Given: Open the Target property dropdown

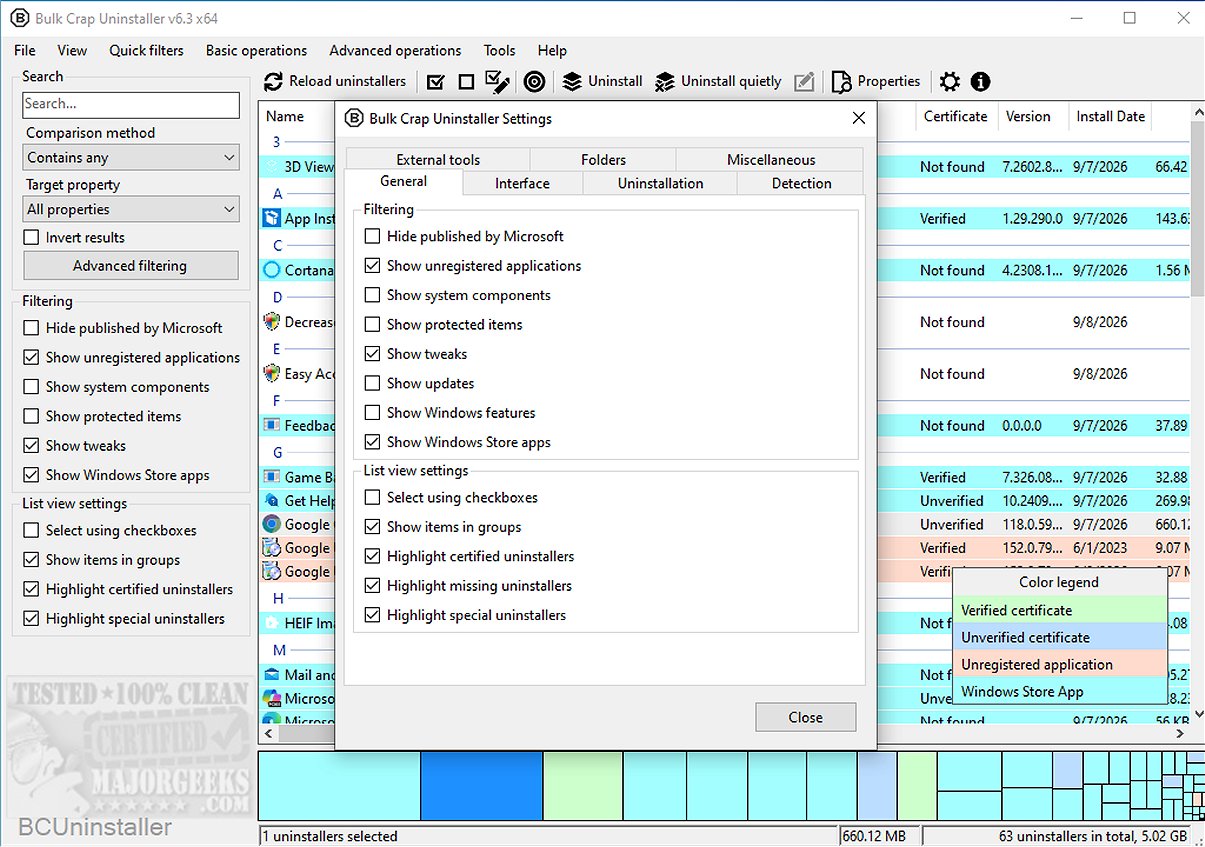Looking at the screenshot, I should point(131,209).
